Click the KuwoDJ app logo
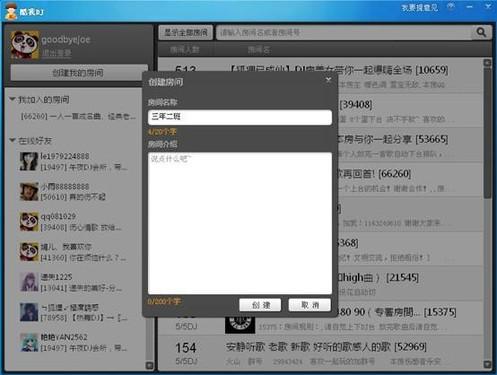 (11, 11)
